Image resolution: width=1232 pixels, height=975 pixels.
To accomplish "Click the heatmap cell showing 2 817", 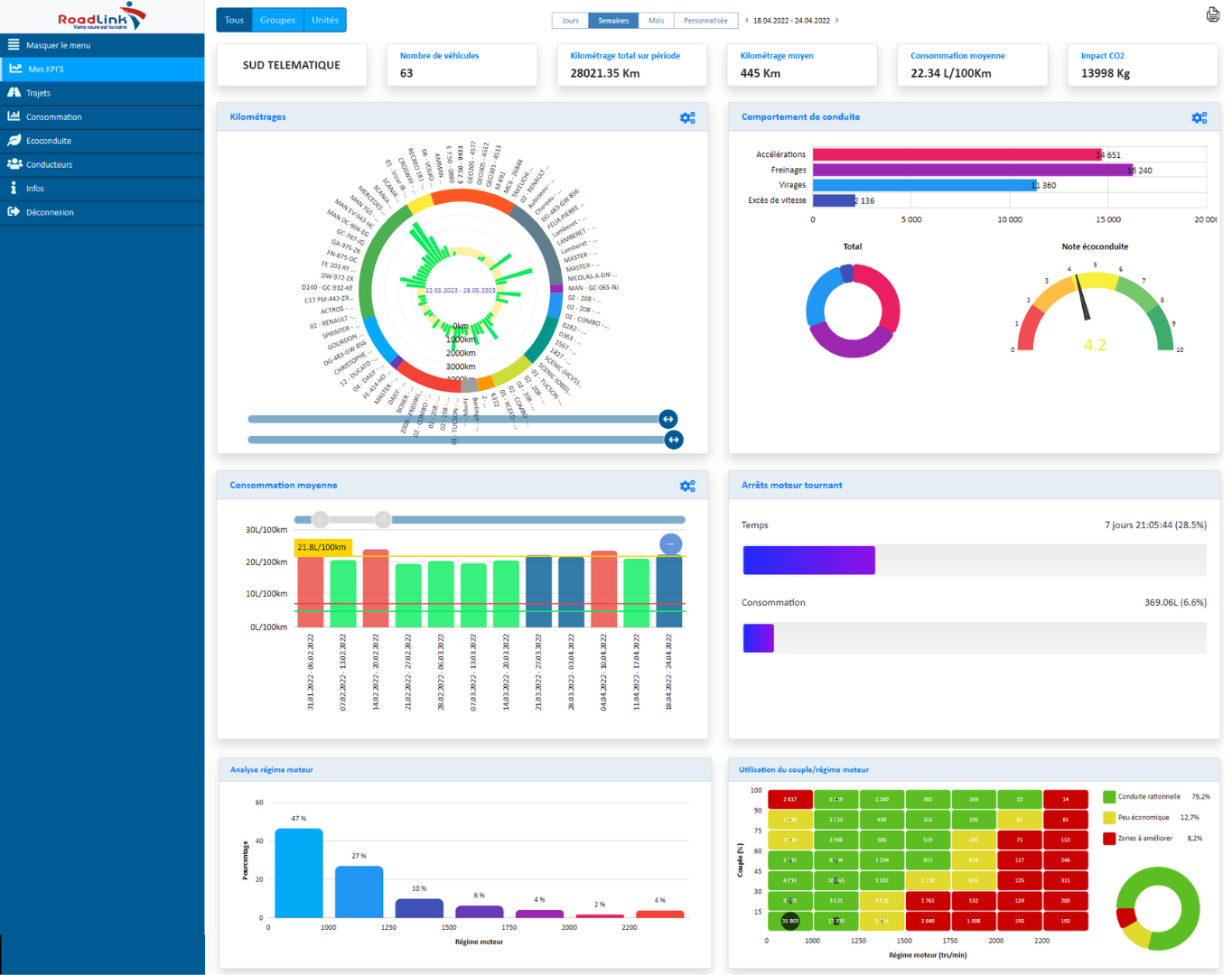I will tap(790, 799).
